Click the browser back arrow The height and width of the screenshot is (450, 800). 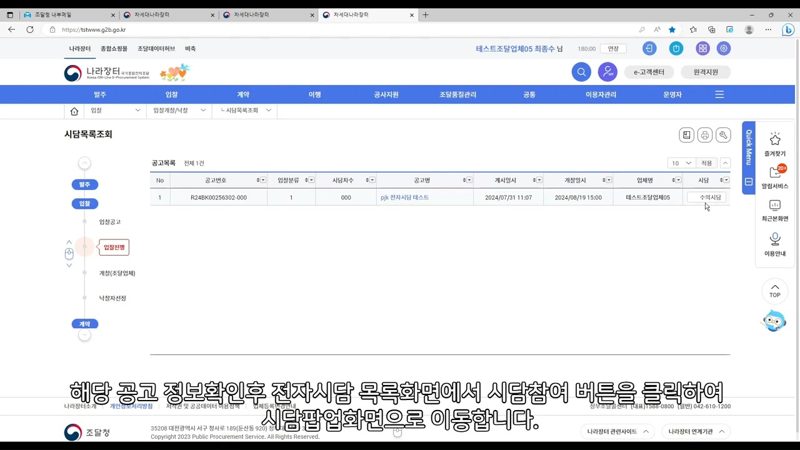11,30
